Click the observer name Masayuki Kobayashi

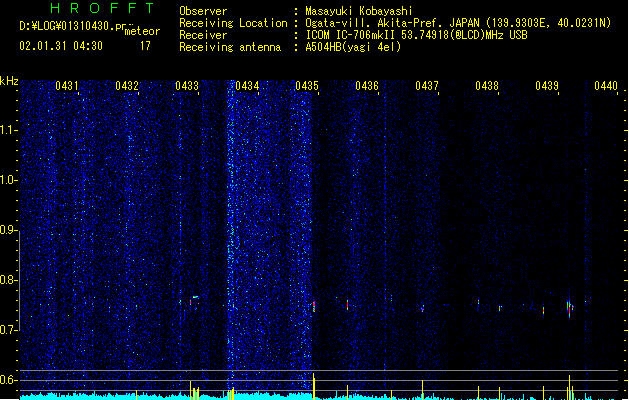point(359,11)
